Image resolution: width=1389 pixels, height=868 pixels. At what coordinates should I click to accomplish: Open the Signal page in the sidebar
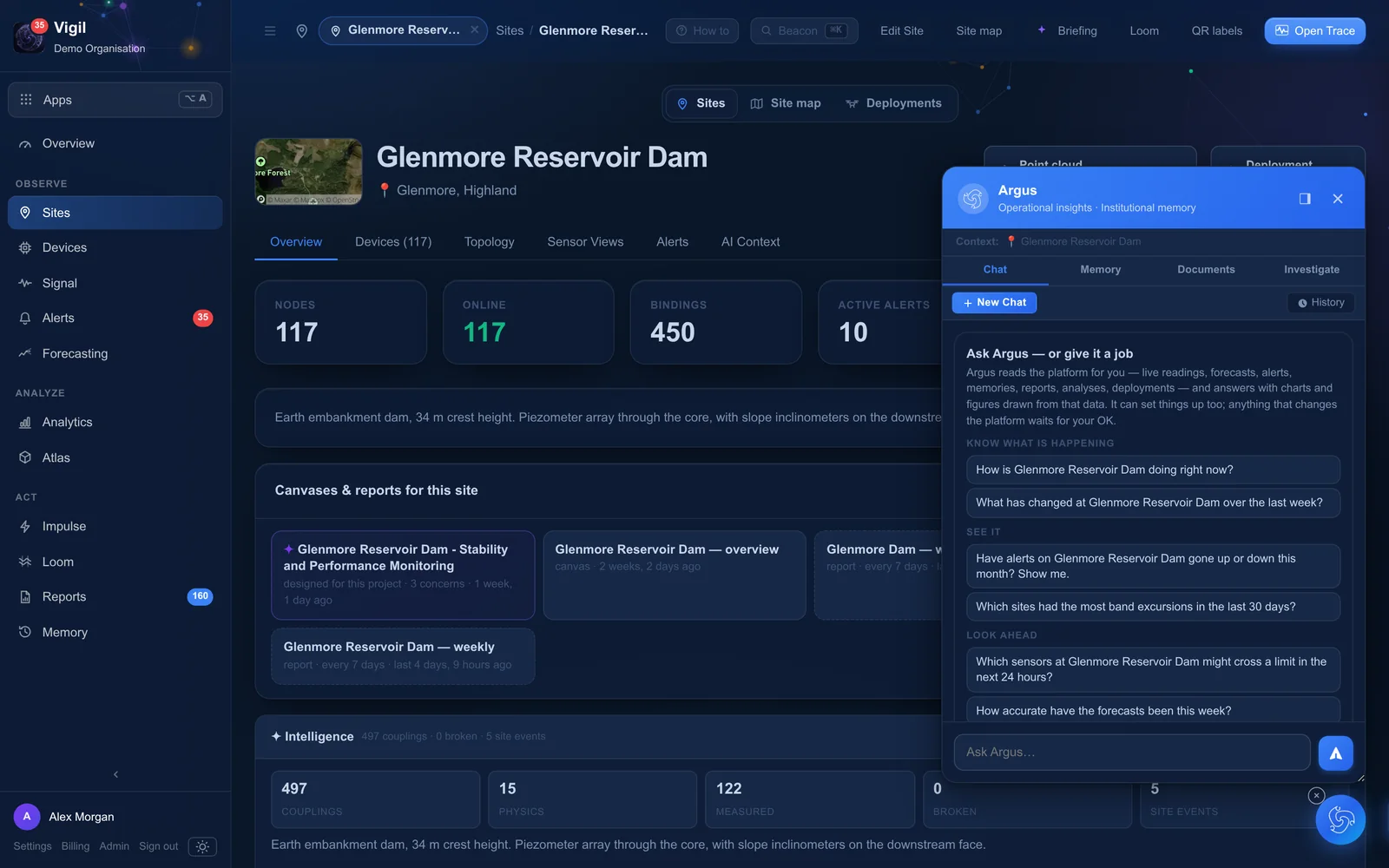[x=115, y=283]
